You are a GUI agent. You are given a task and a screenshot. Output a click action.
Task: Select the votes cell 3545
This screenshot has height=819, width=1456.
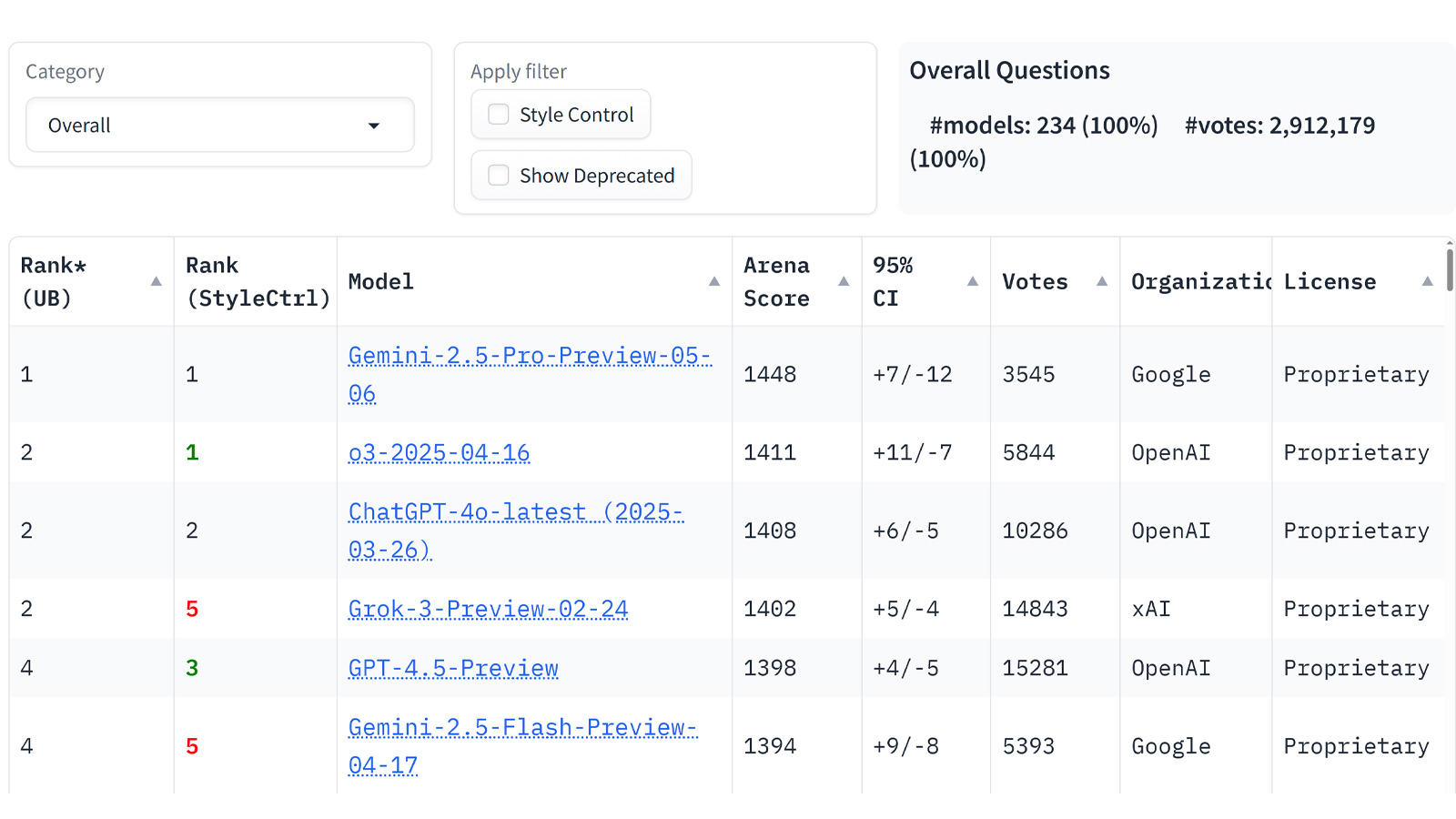coord(1028,374)
